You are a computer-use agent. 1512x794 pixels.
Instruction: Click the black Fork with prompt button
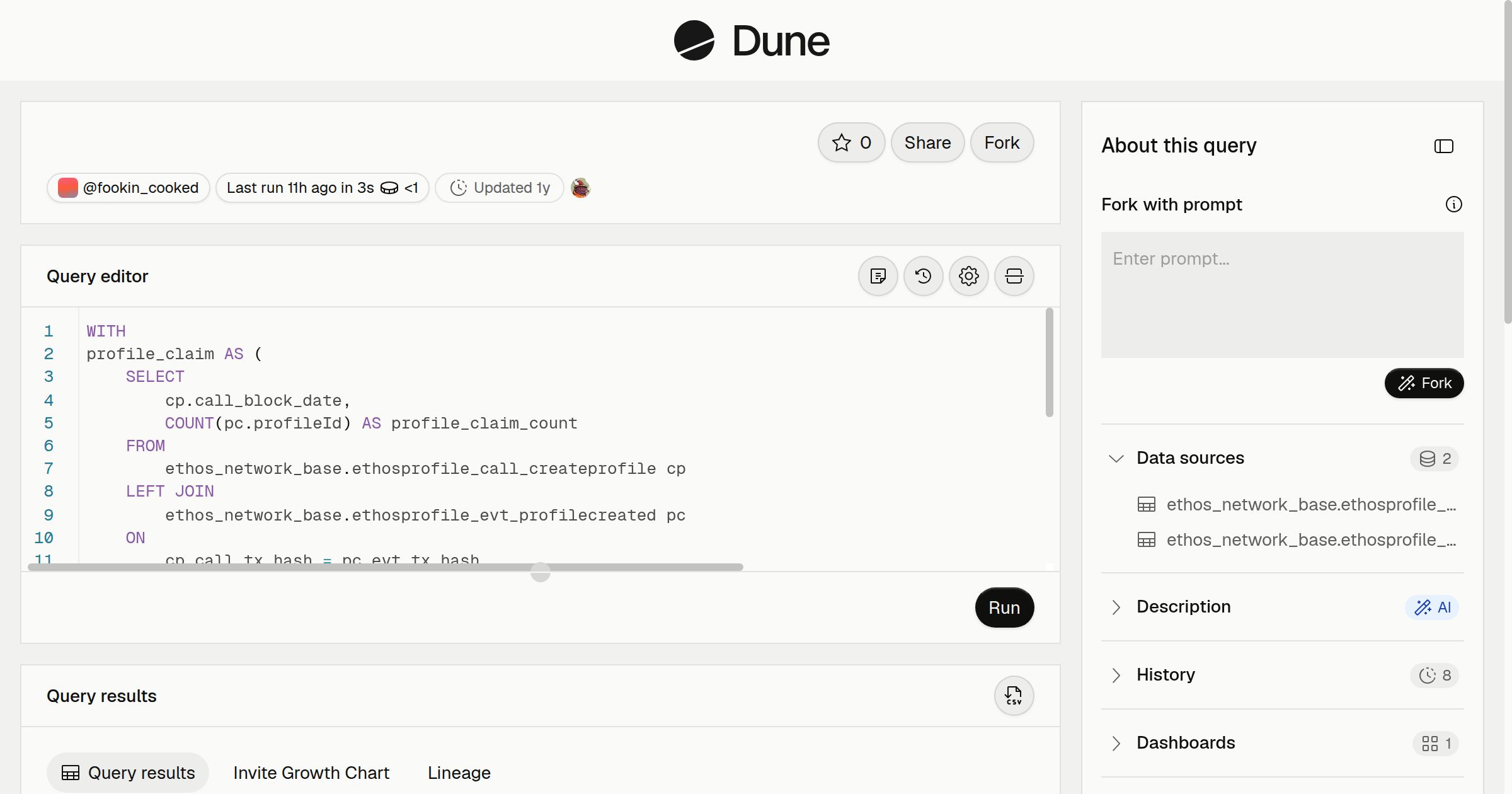tap(1424, 383)
